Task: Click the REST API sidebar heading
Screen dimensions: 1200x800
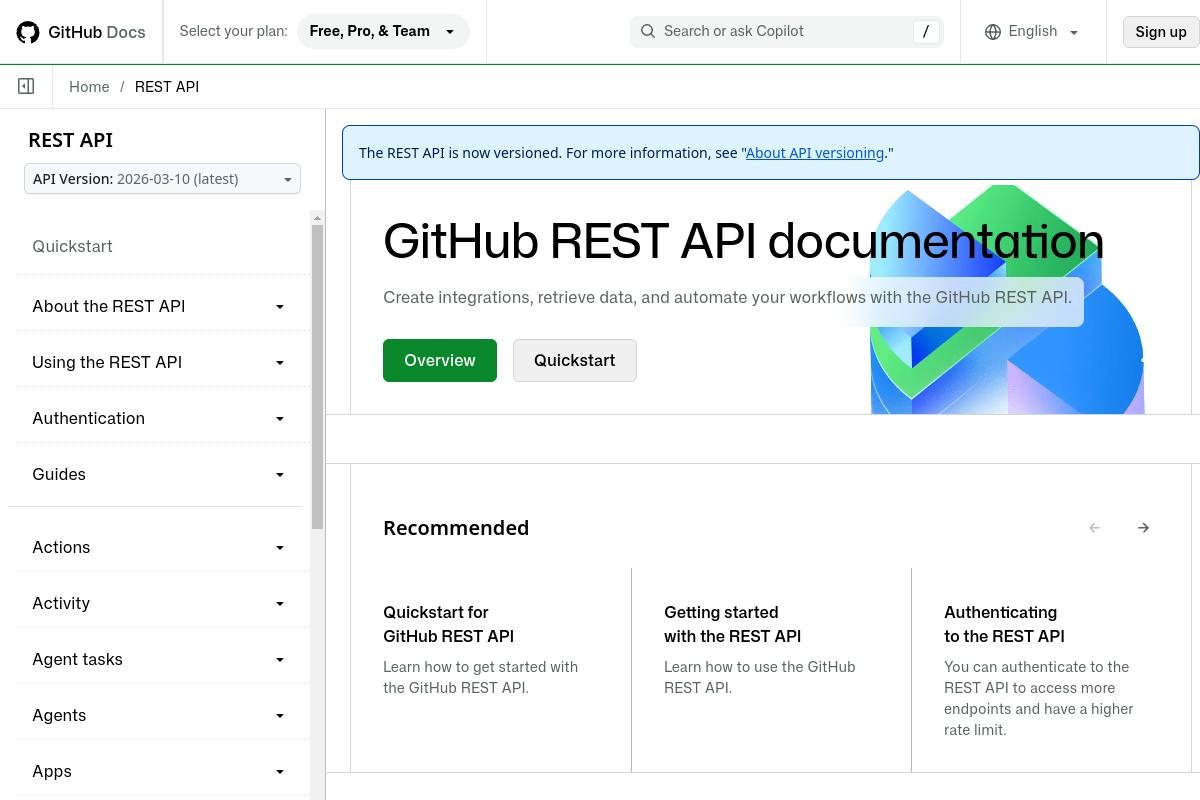Action: point(70,140)
